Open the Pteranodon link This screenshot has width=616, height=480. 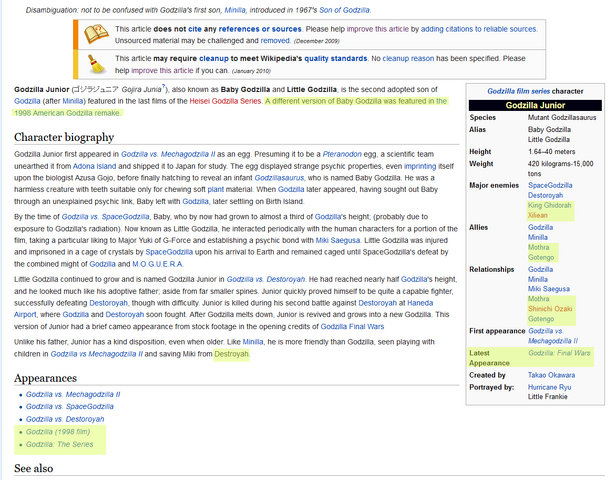pyautogui.click(x=342, y=154)
